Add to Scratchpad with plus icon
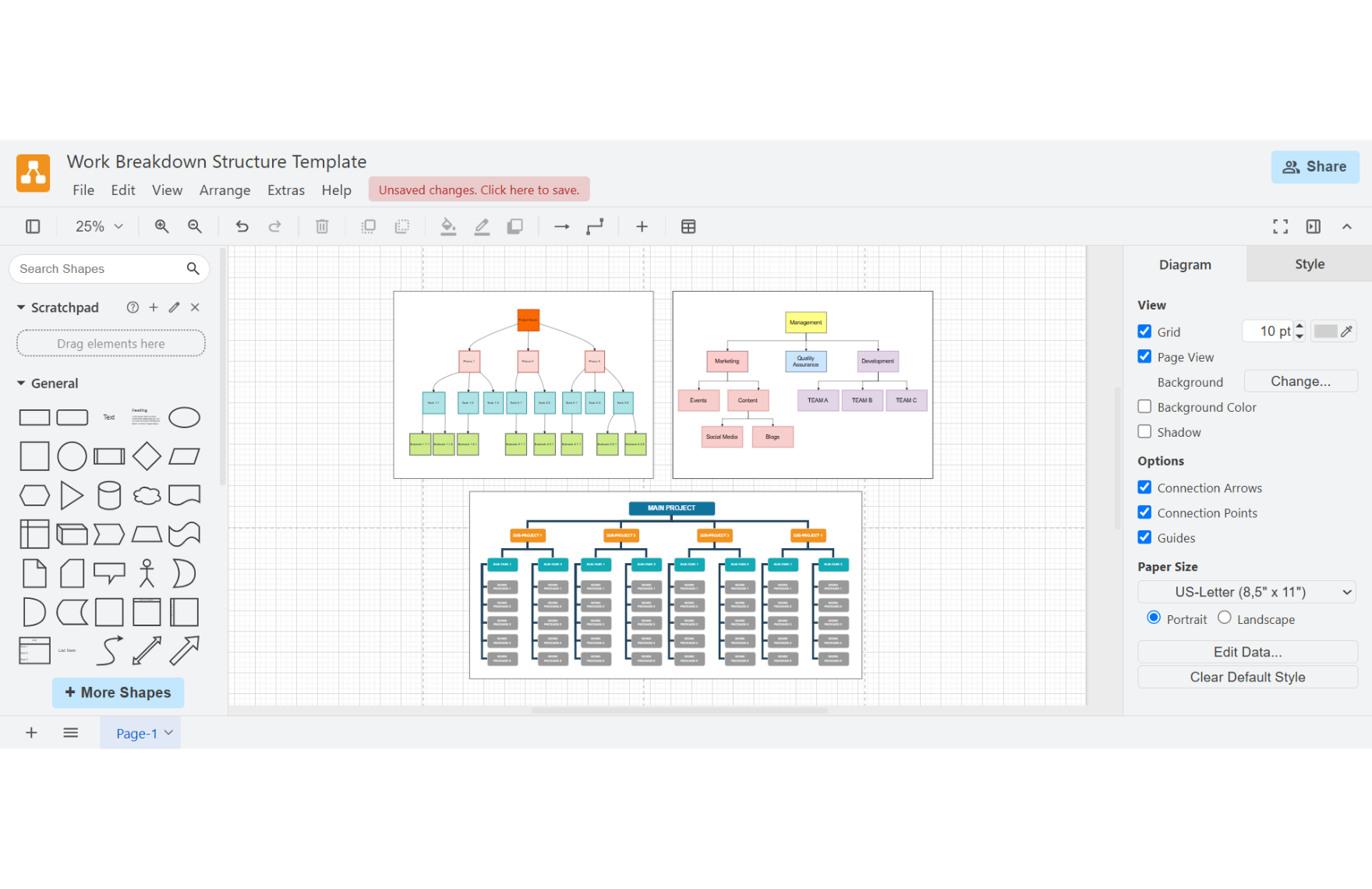Viewport: 1372px width, 889px height. [154, 307]
